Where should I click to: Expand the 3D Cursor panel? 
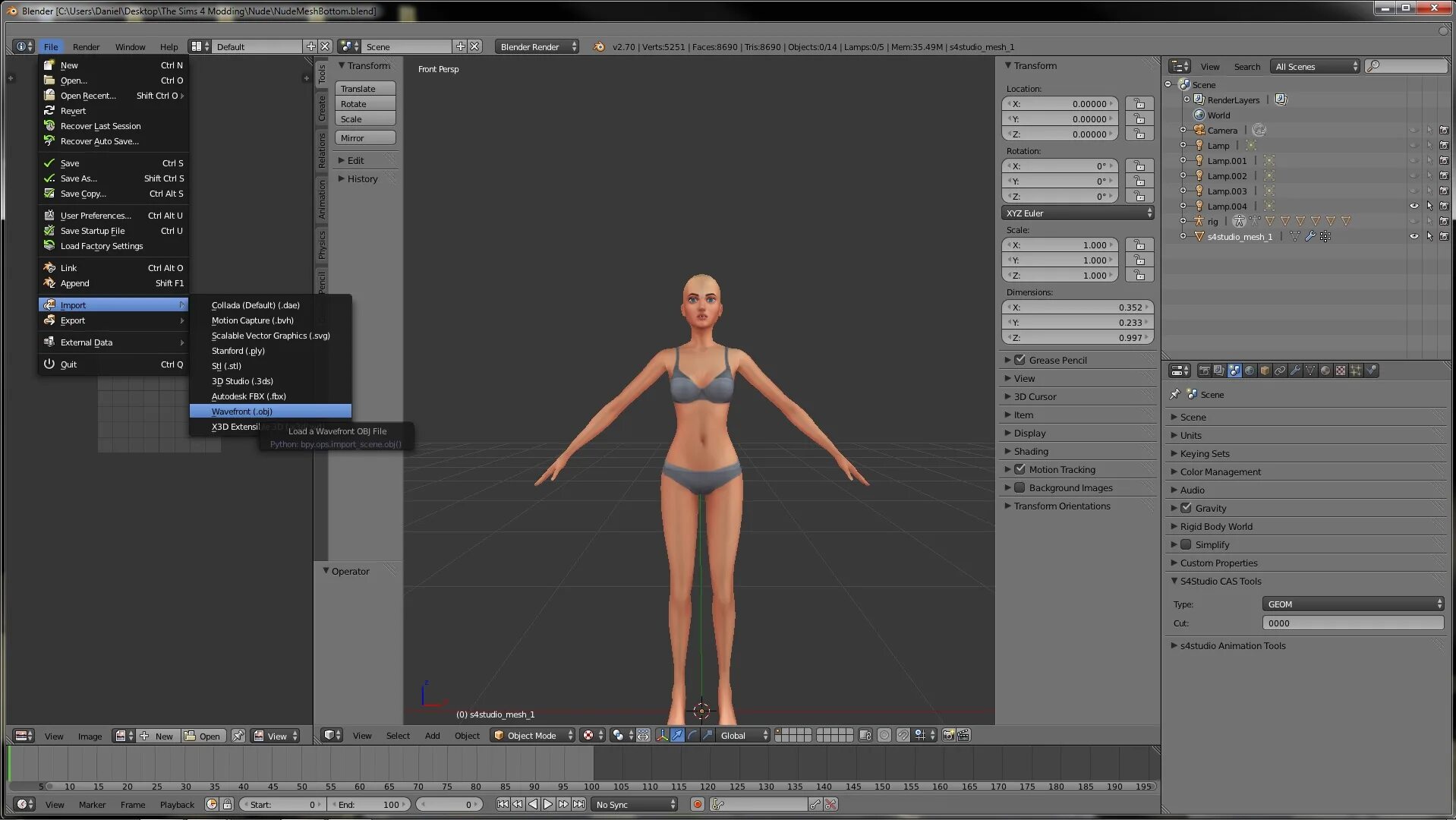[1078, 396]
